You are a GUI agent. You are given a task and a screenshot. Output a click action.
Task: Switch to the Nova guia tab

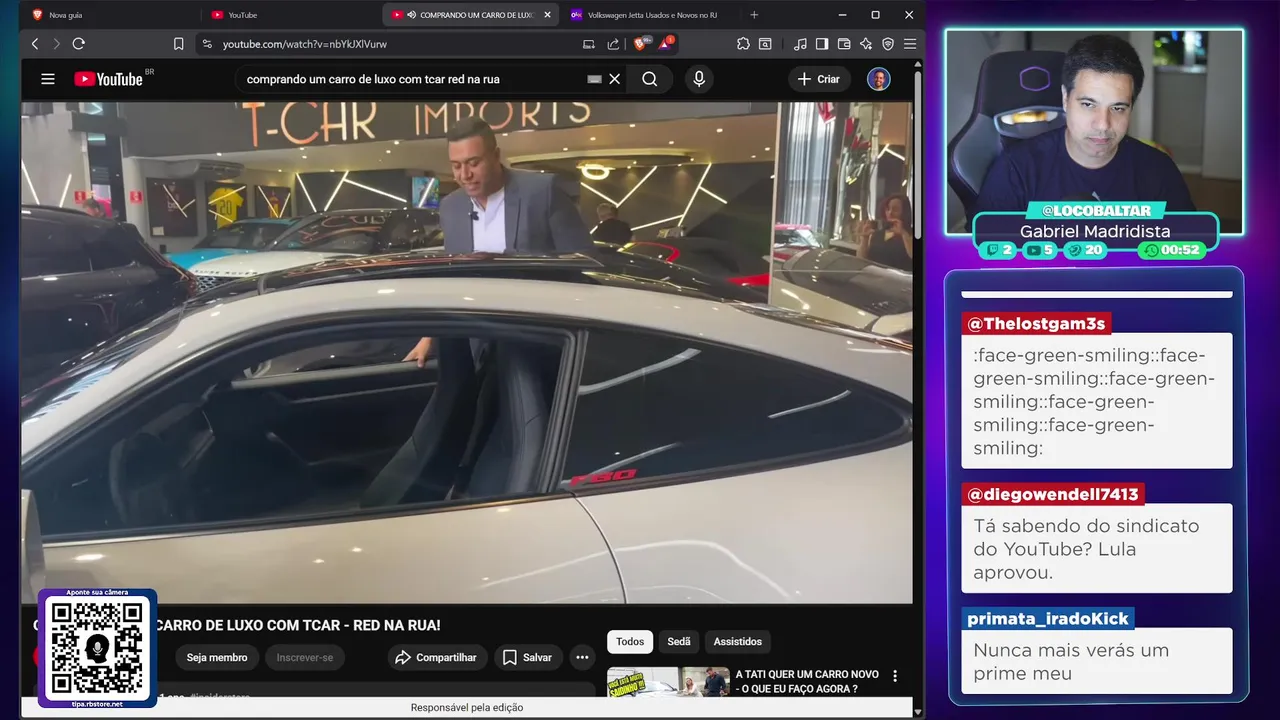[110, 15]
